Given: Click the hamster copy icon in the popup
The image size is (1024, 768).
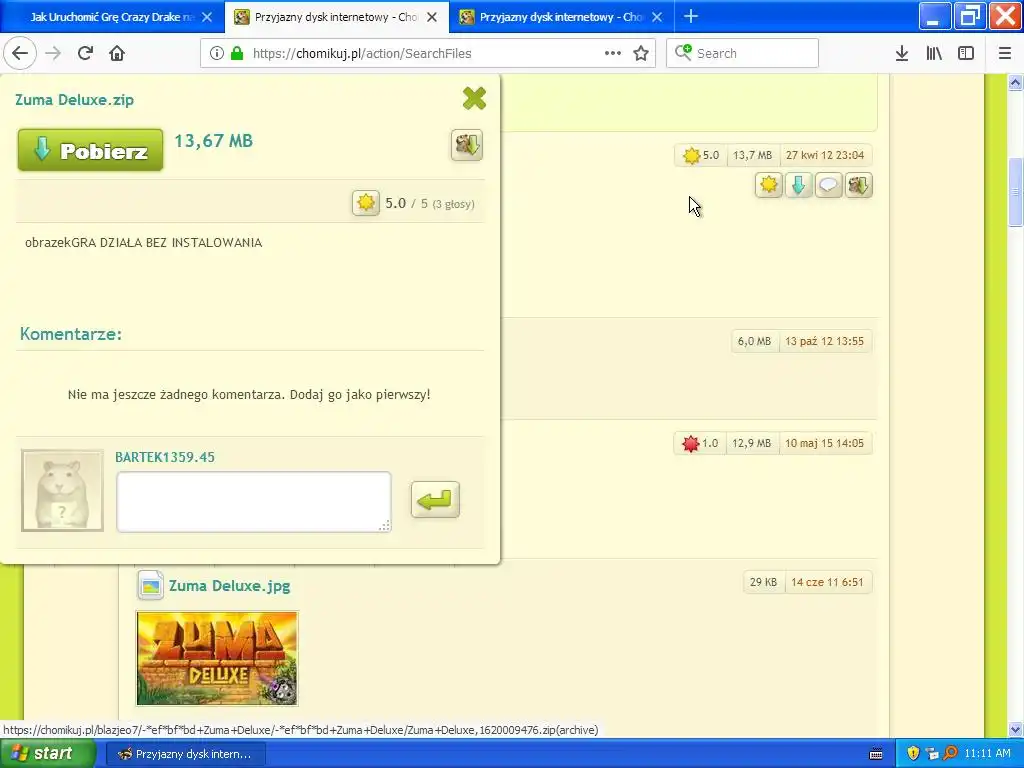Looking at the screenshot, I should point(466,144).
